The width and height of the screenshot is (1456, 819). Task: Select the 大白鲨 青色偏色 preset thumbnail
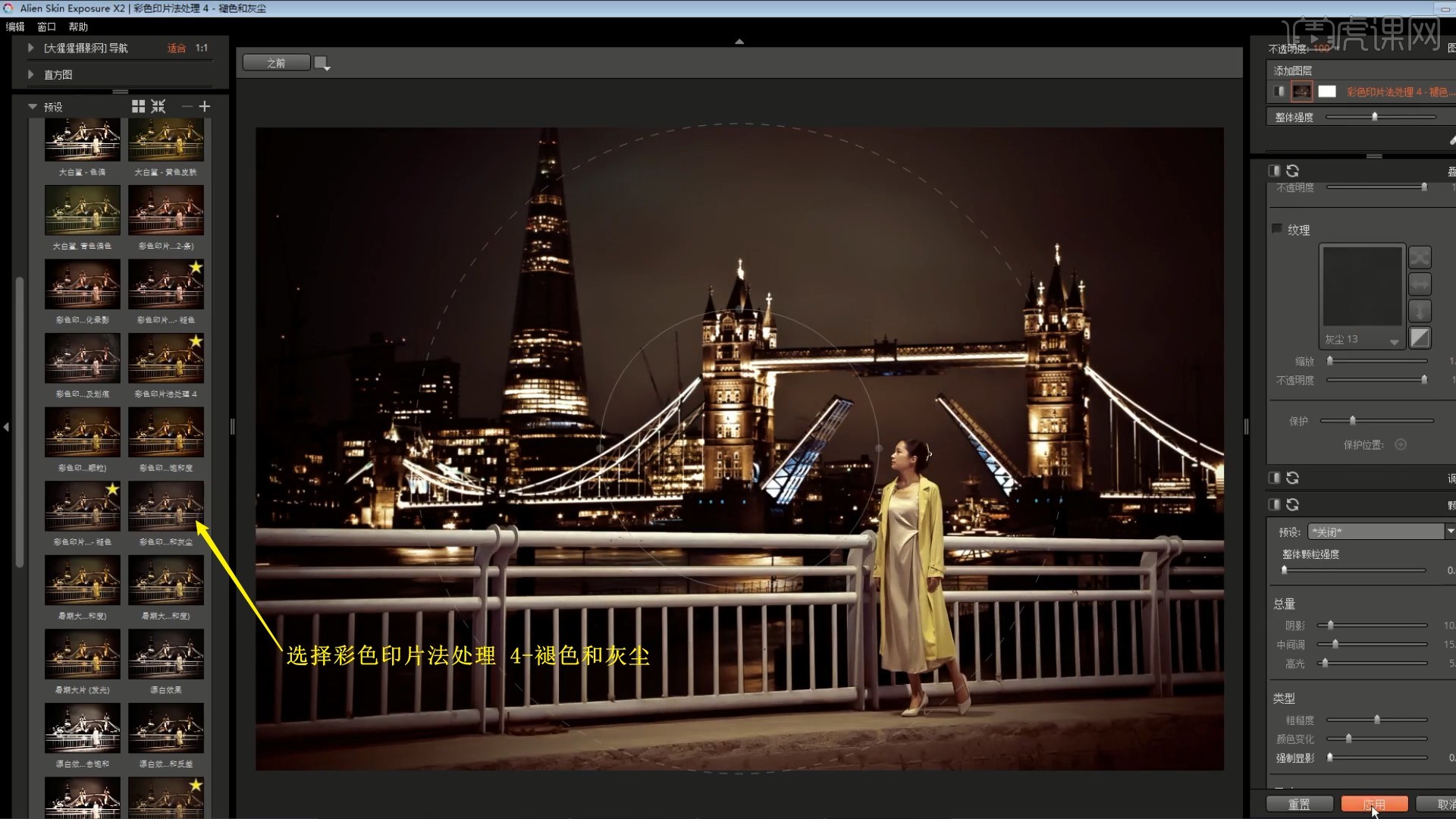[82, 210]
